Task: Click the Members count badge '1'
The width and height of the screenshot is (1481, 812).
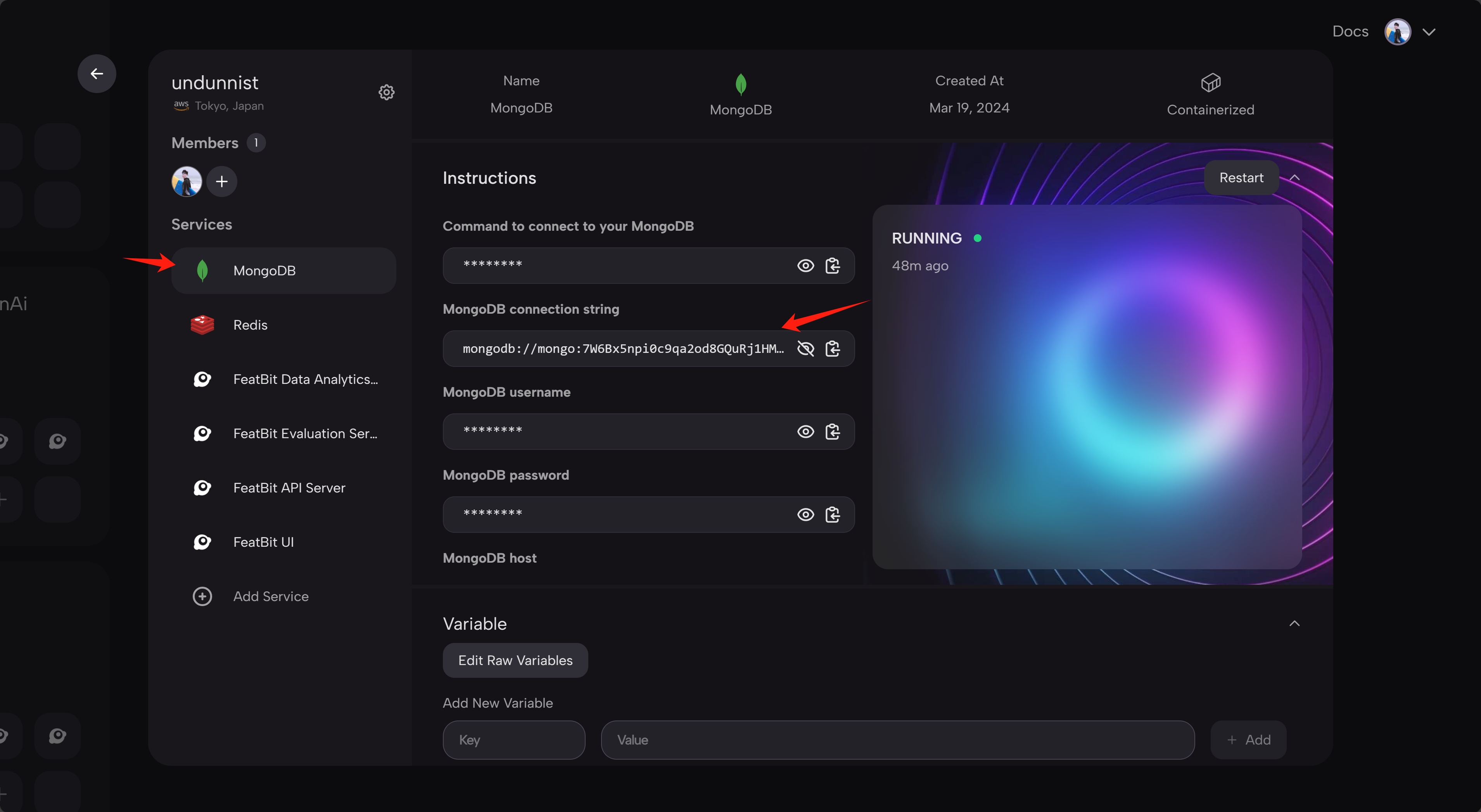Action: (256, 143)
